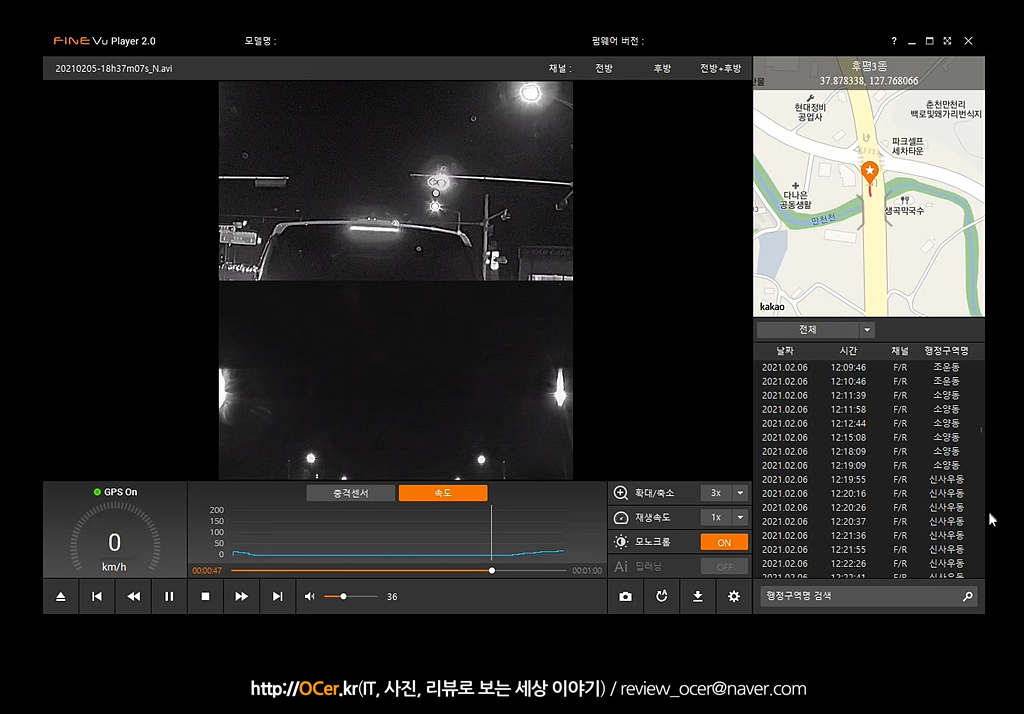Open settings with the gear icon
1024x714 pixels.
[x=734, y=596]
